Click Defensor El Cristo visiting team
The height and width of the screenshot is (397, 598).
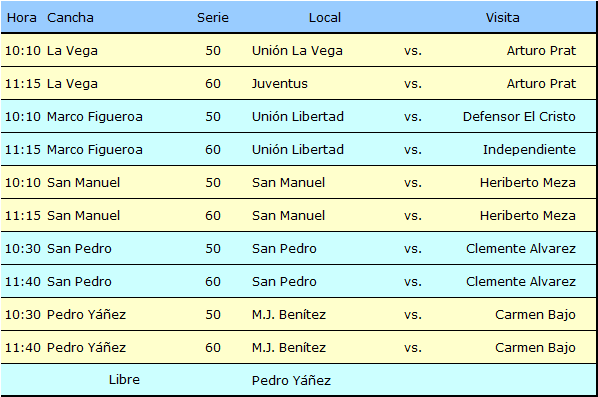coord(519,116)
